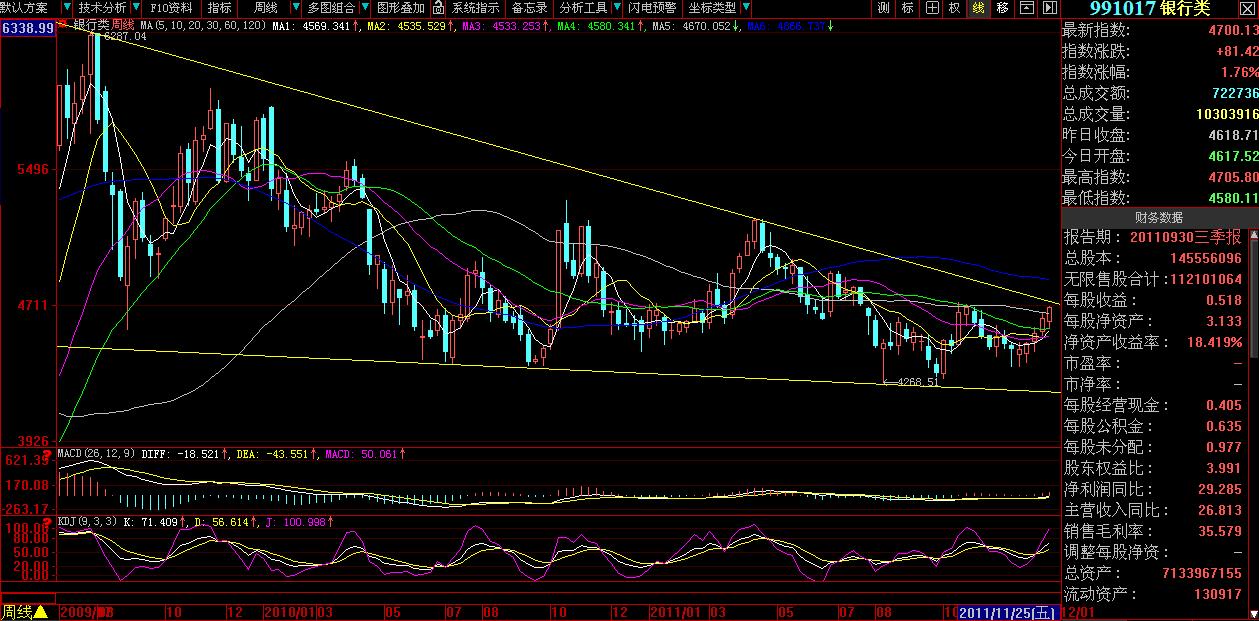Toggle the highlighted 线 line-drawing icon
The height and width of the screenshot is (621, 1259).
(x=978, y=8)
